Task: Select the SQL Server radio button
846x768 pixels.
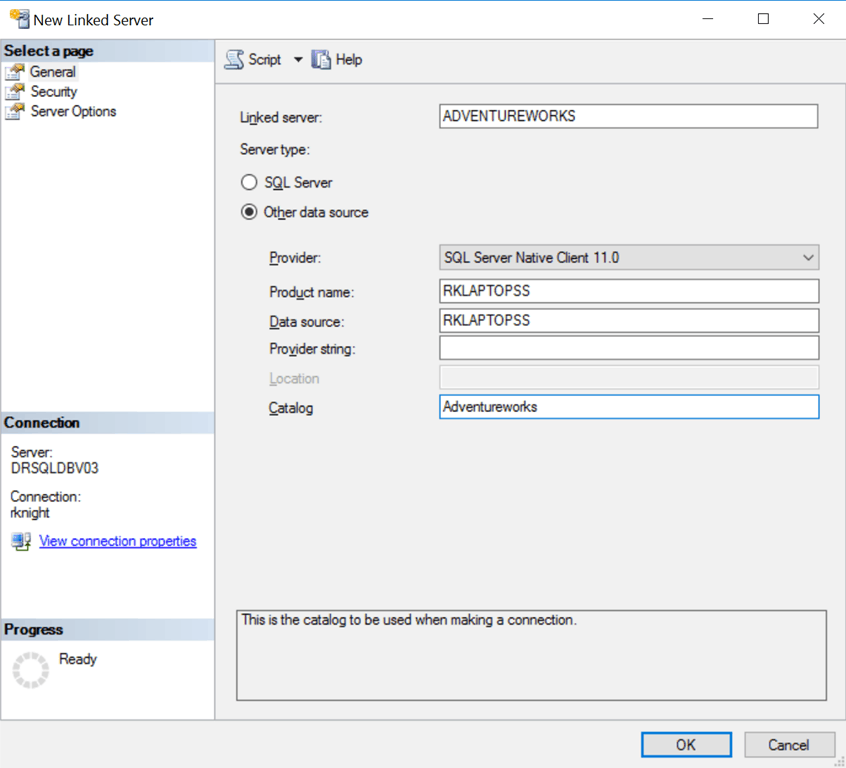Action: tap(249, 182)
